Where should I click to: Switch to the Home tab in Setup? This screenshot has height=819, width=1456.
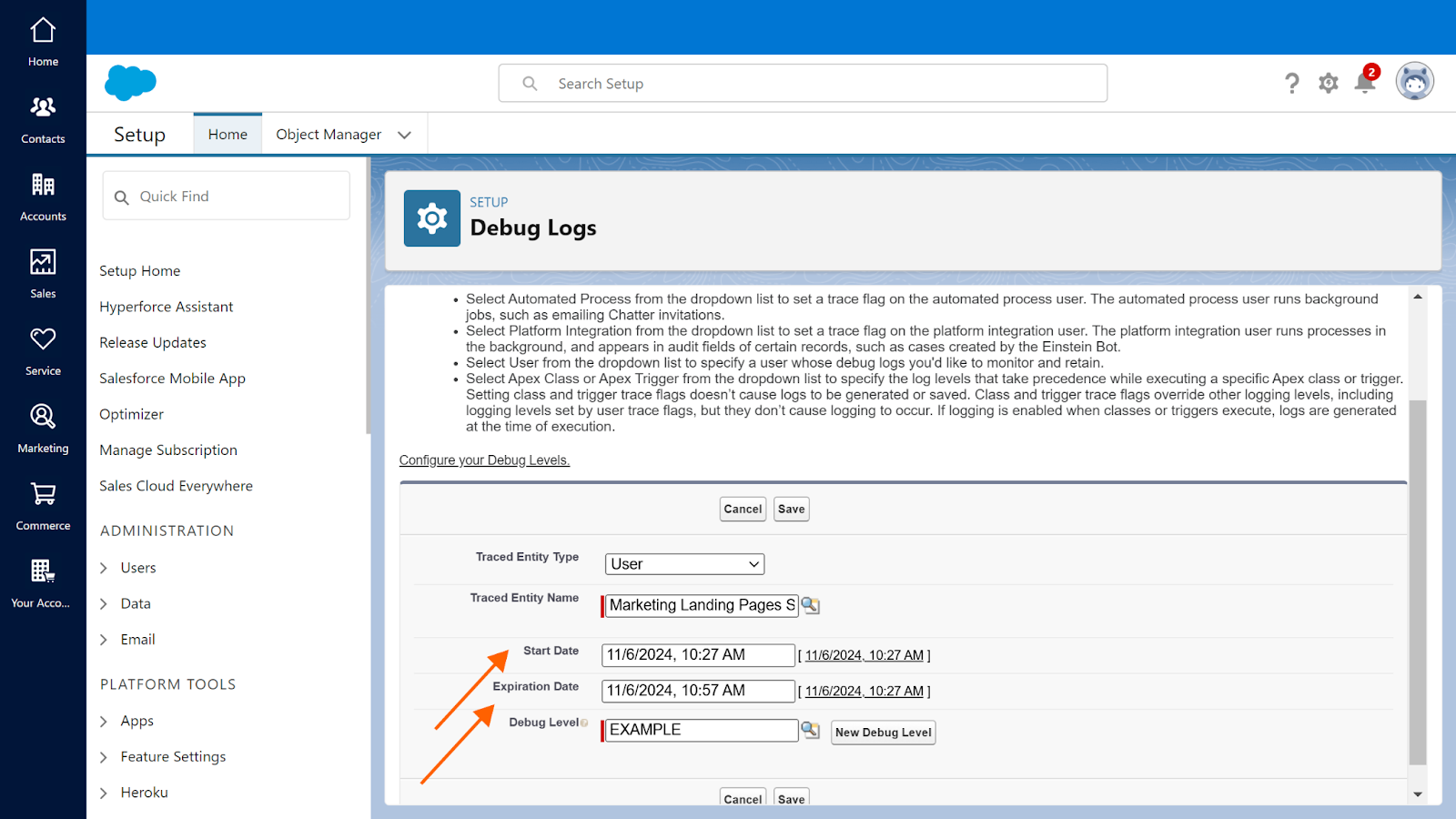(227, 135)
